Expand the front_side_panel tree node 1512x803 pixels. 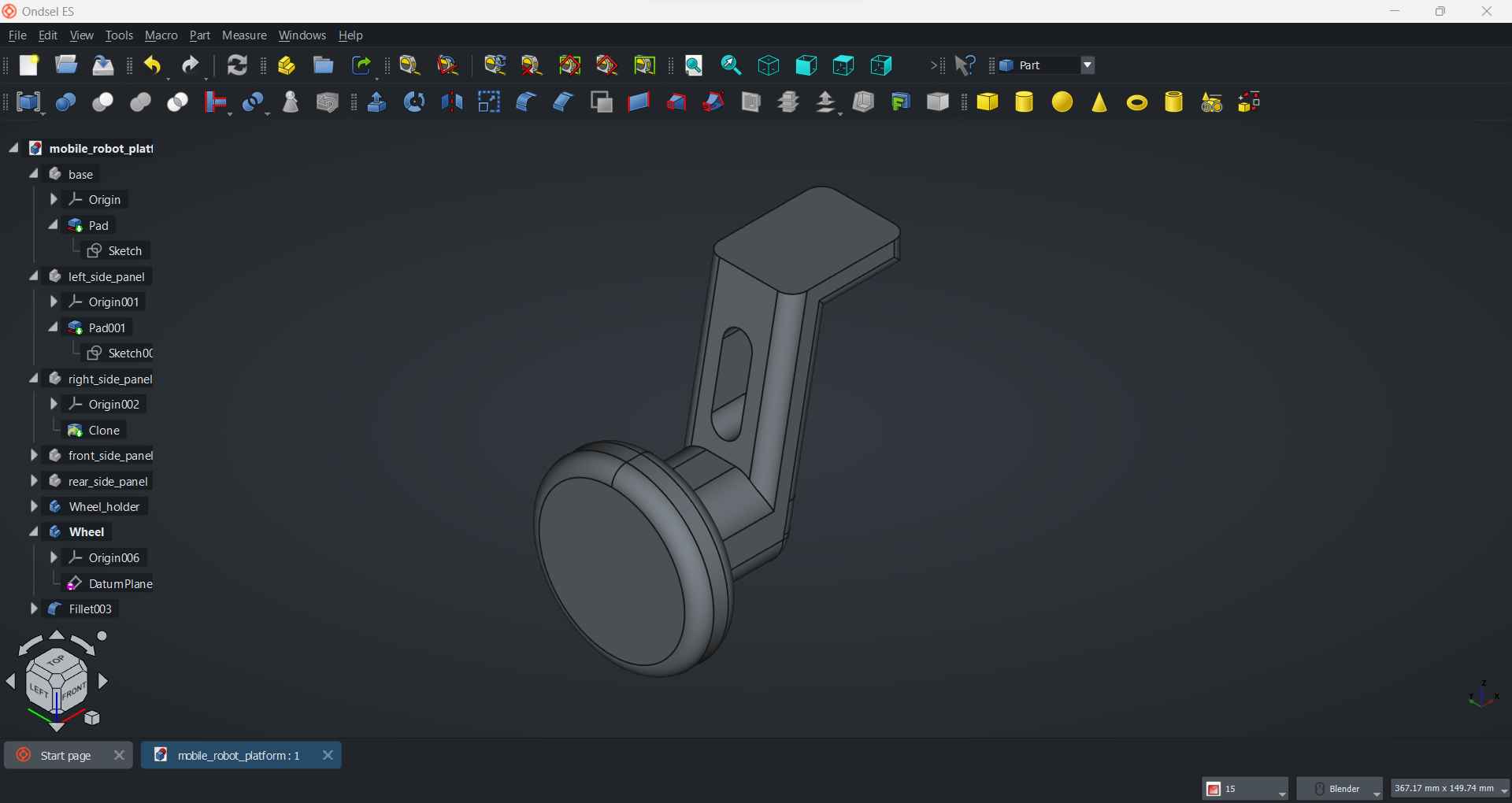[x=34, y=456]
